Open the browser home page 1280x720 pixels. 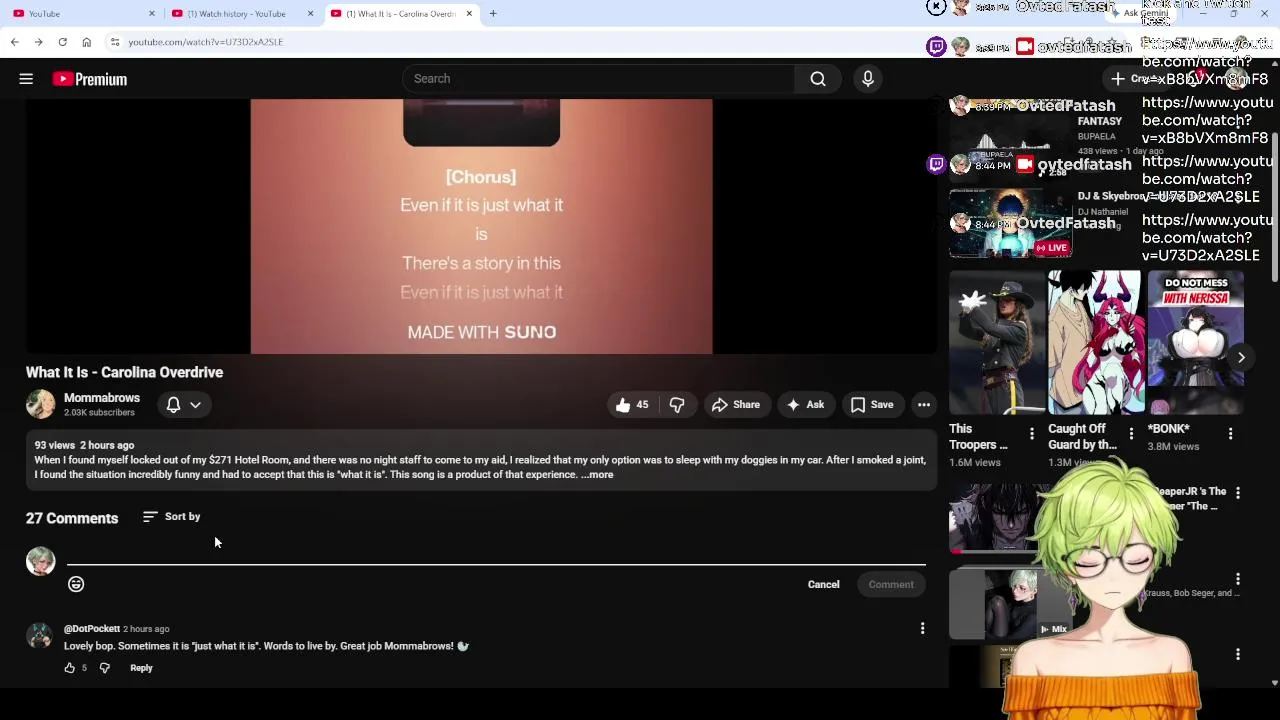(86, 42)
